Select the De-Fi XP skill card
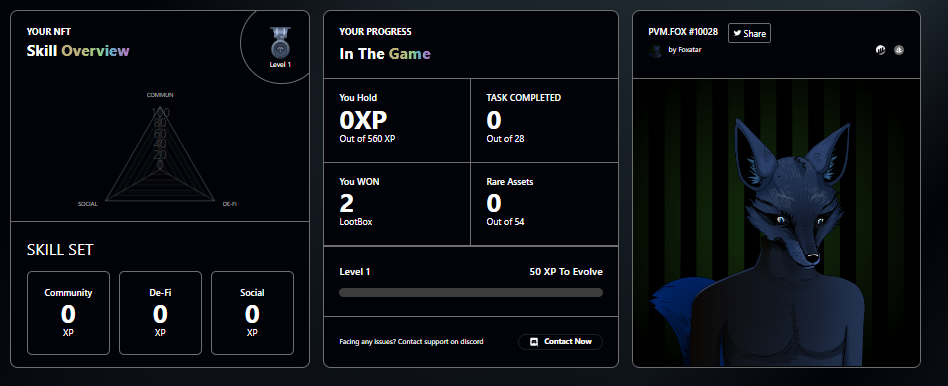The image size is (948, 386). [160, 313]
